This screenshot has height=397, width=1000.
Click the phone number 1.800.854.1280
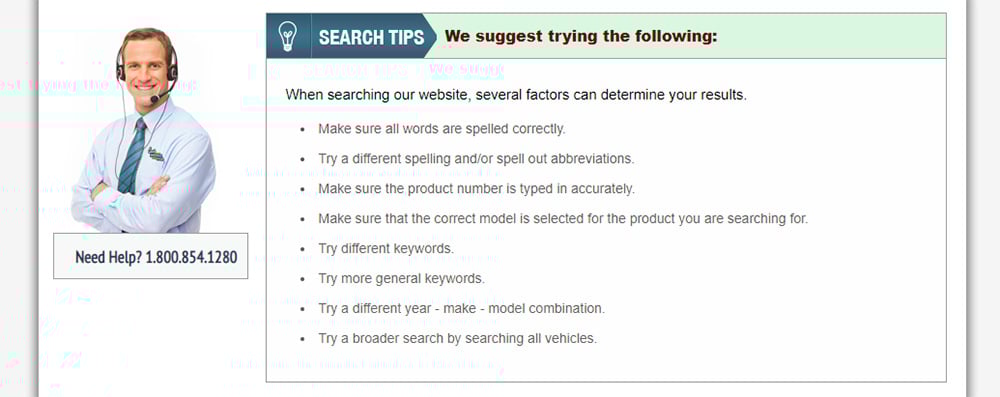point(191,257)
